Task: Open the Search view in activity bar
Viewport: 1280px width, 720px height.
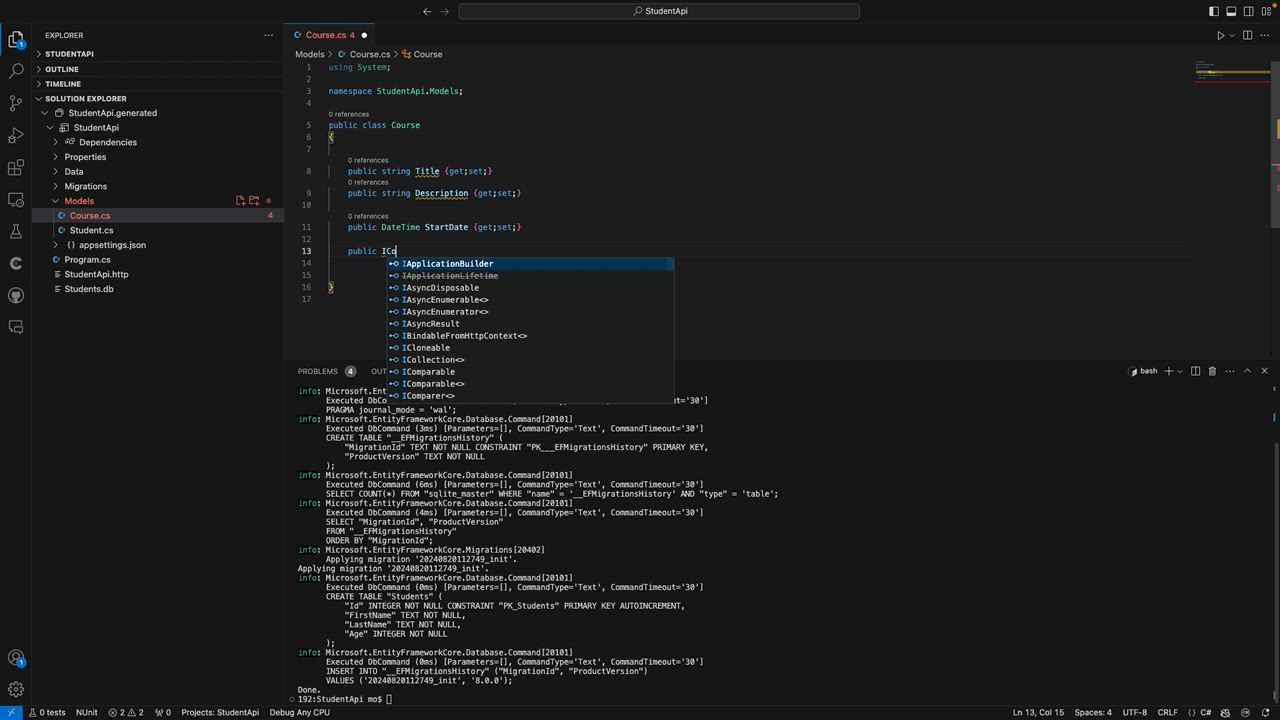Action: (16, 72)
